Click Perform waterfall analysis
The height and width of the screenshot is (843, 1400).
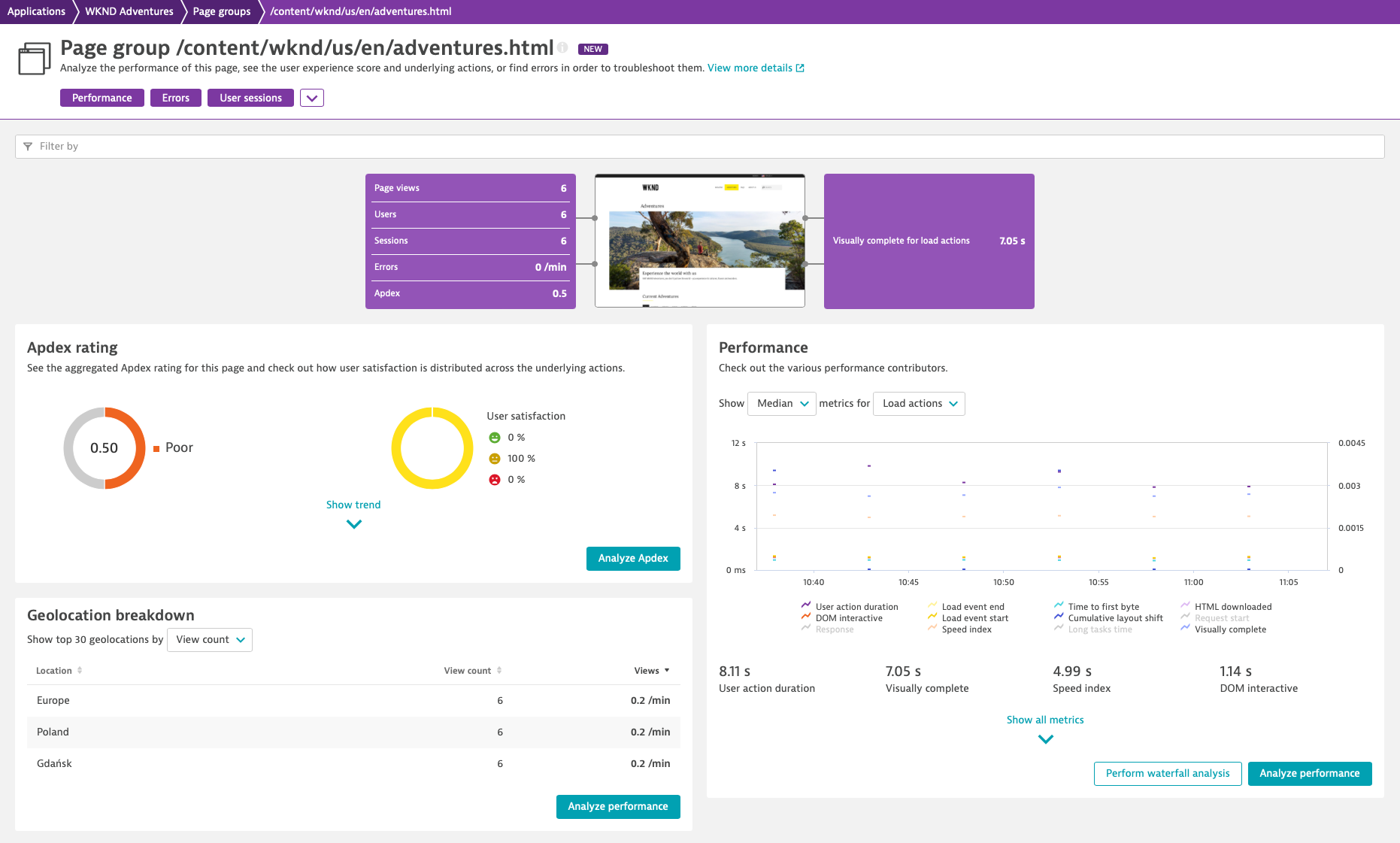(1168, 773)
